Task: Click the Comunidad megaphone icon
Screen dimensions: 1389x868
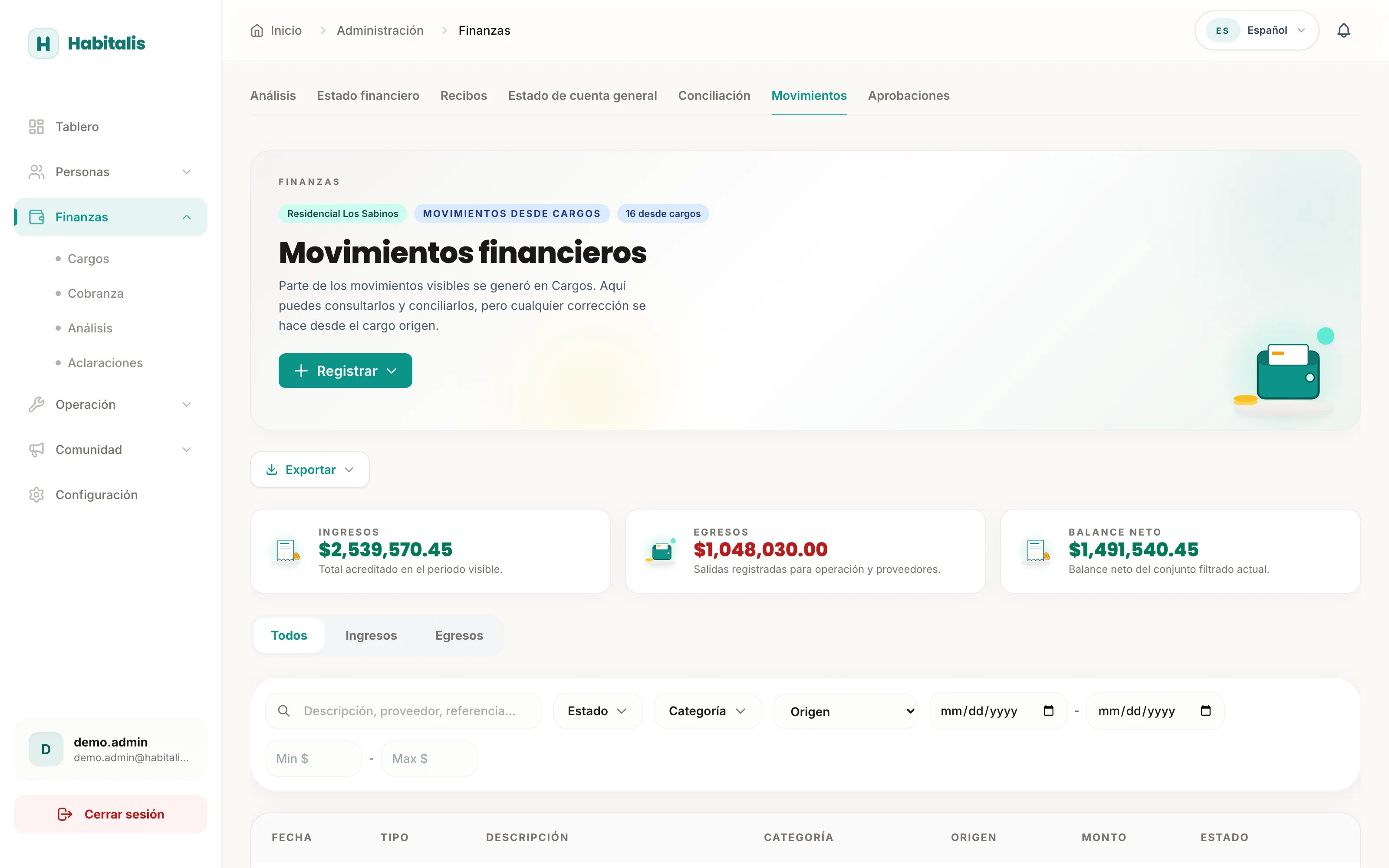Action: (x=36, y=450)
